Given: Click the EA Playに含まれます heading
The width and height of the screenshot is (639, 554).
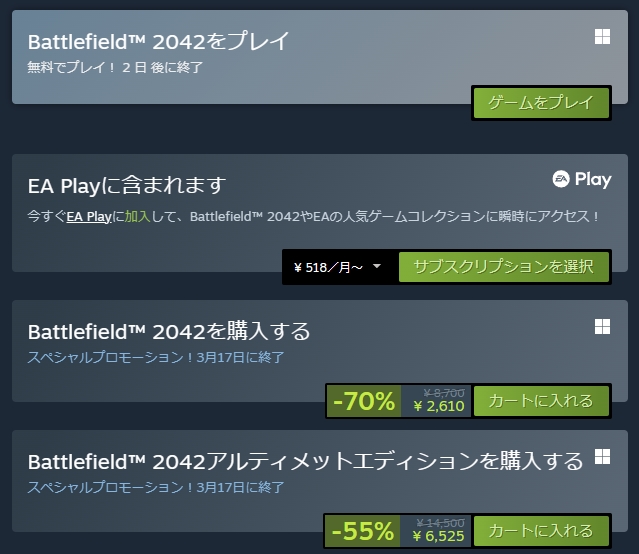Looking at the screenshot, I should [127, 185].
